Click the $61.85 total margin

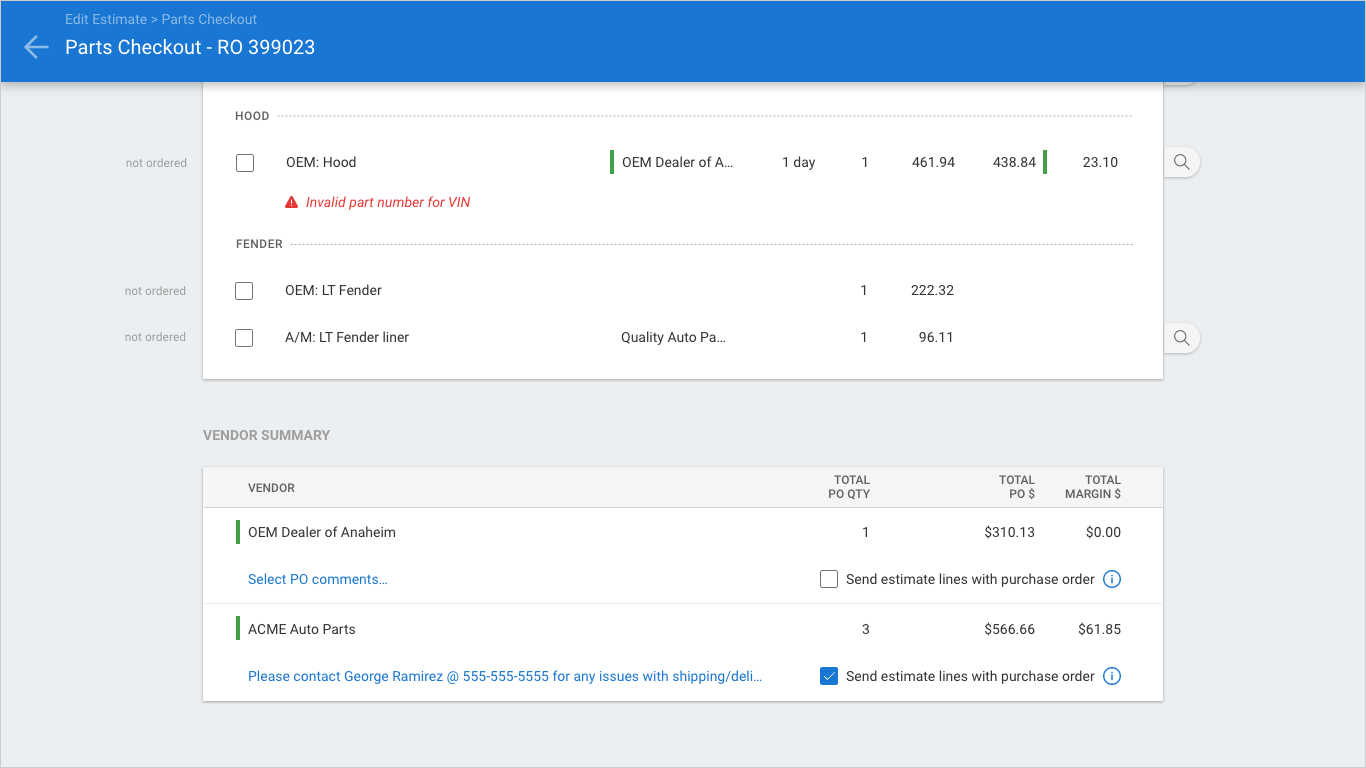click(x=1099, y=629)
